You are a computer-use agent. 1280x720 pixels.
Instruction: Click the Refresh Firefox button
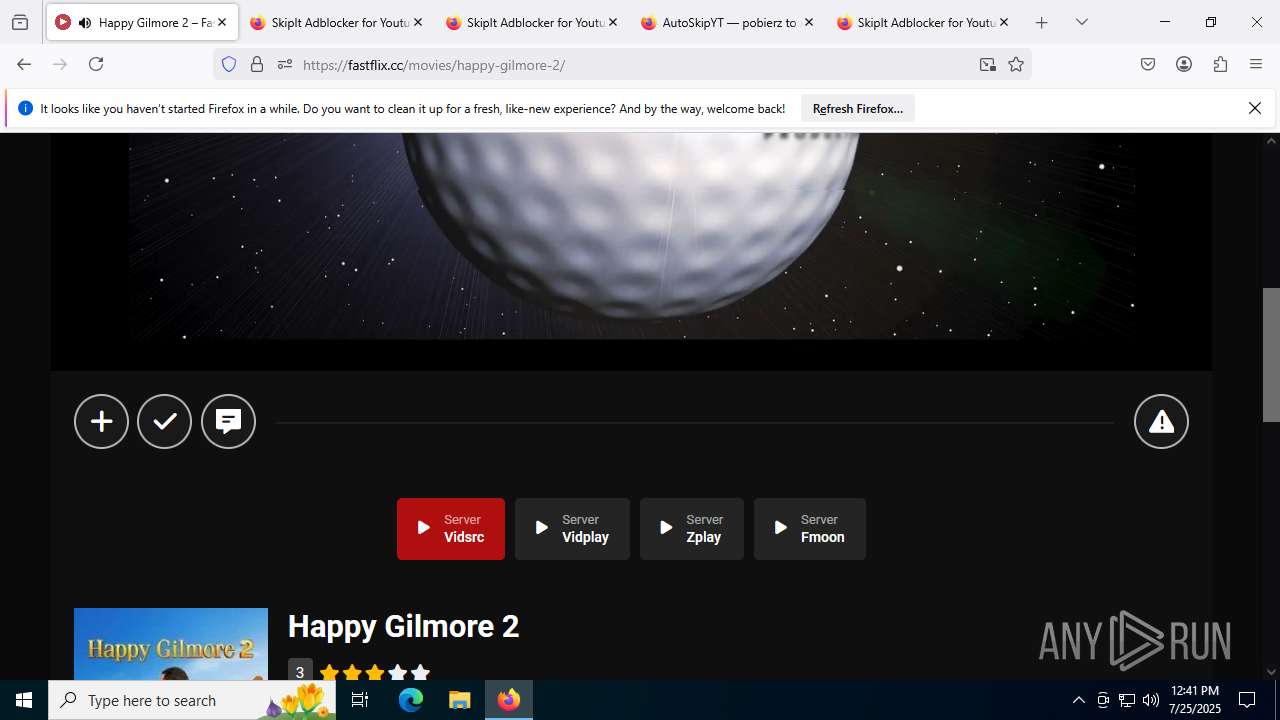coord(858,109)
